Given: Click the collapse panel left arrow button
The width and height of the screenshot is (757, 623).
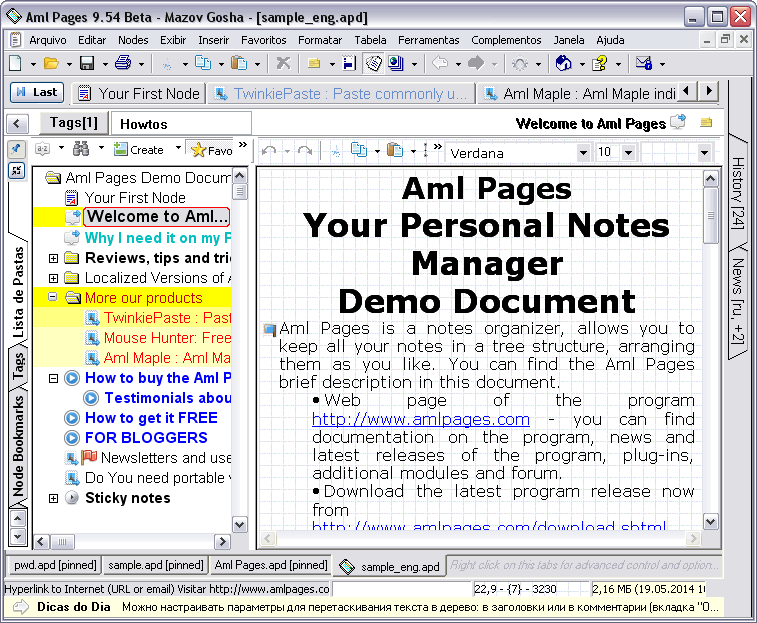Looking at the screenshot, I should pyautogui.click(x=17, y=124).
